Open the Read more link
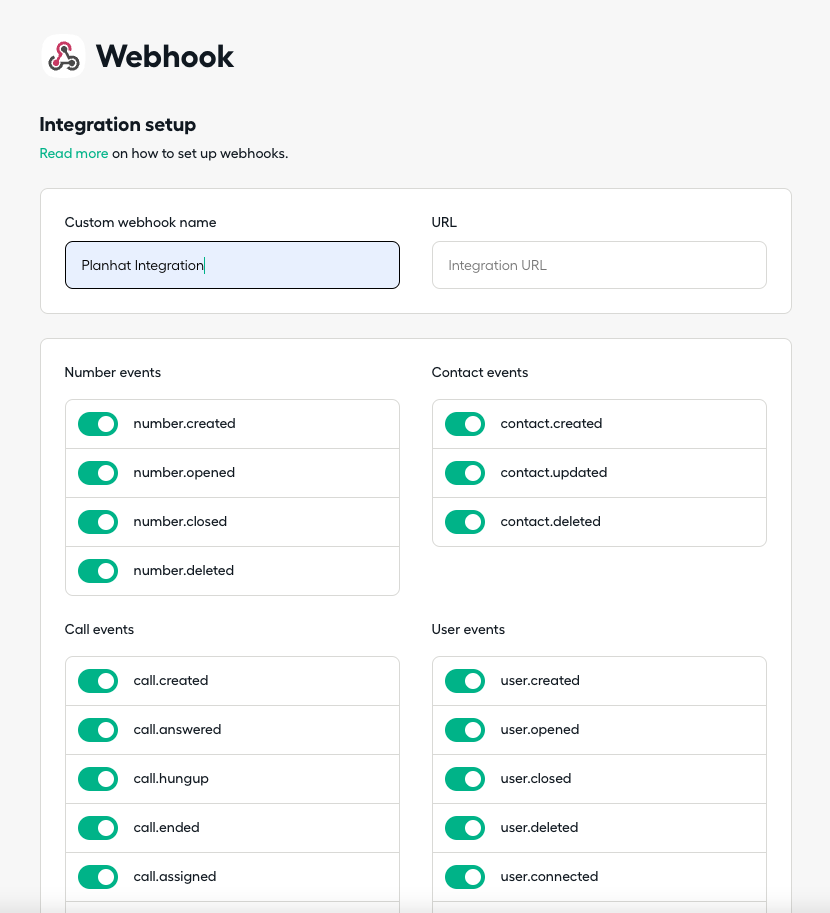 pos(73,153)
